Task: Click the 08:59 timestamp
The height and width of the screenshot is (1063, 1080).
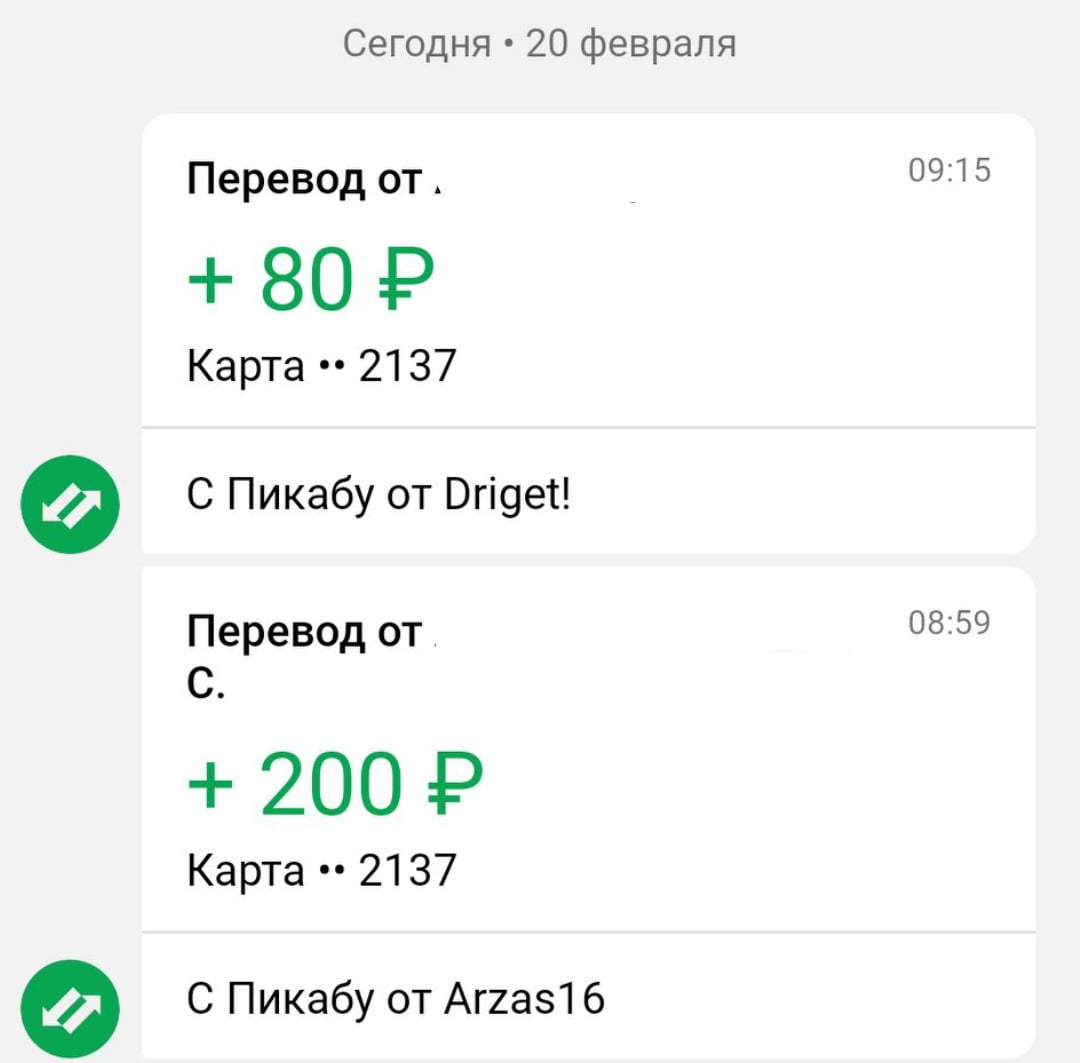Action: (x=949, y=623)
